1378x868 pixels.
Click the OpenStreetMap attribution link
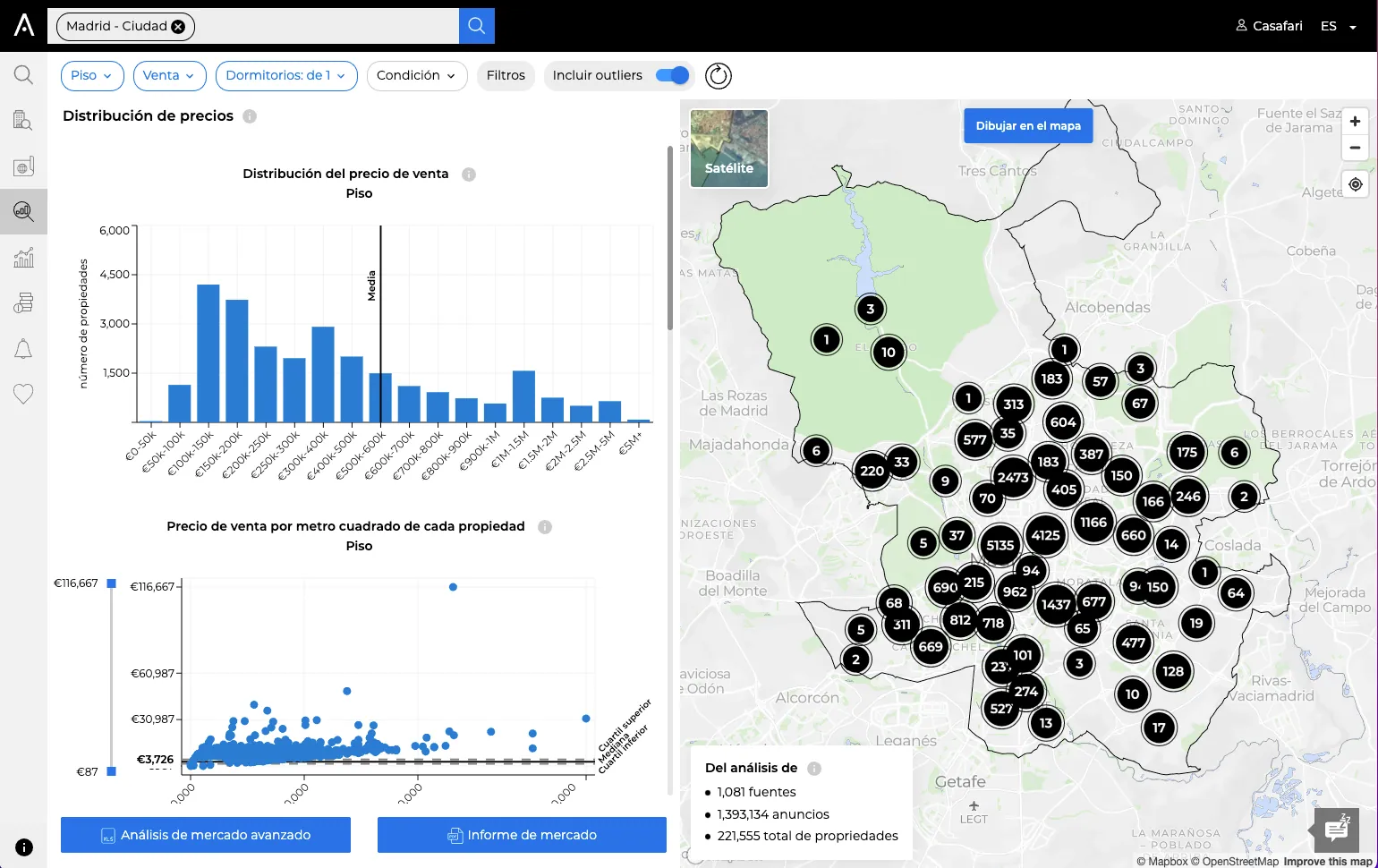pyautogui.click(x=1235, y=862)
